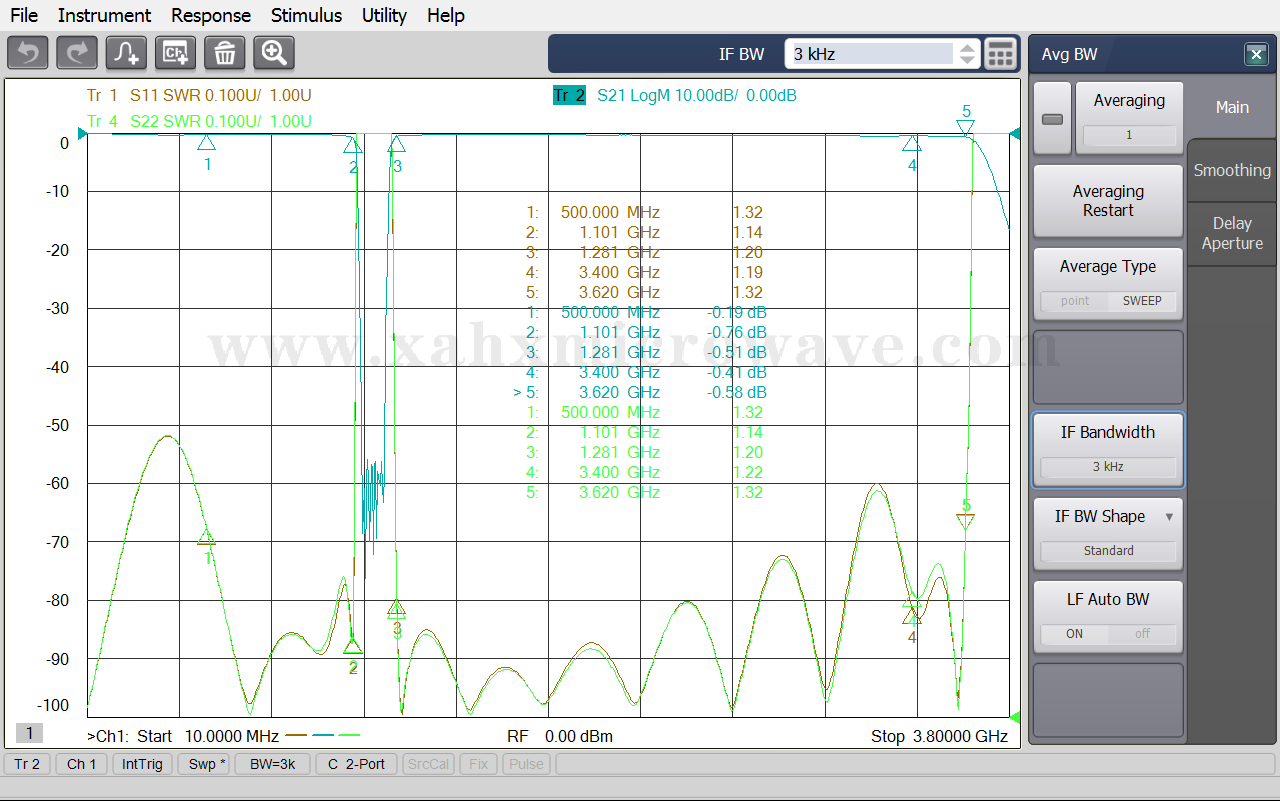
Task: Toggle the Averaging on/off indicator button
Action: [x=1052, y=119]
